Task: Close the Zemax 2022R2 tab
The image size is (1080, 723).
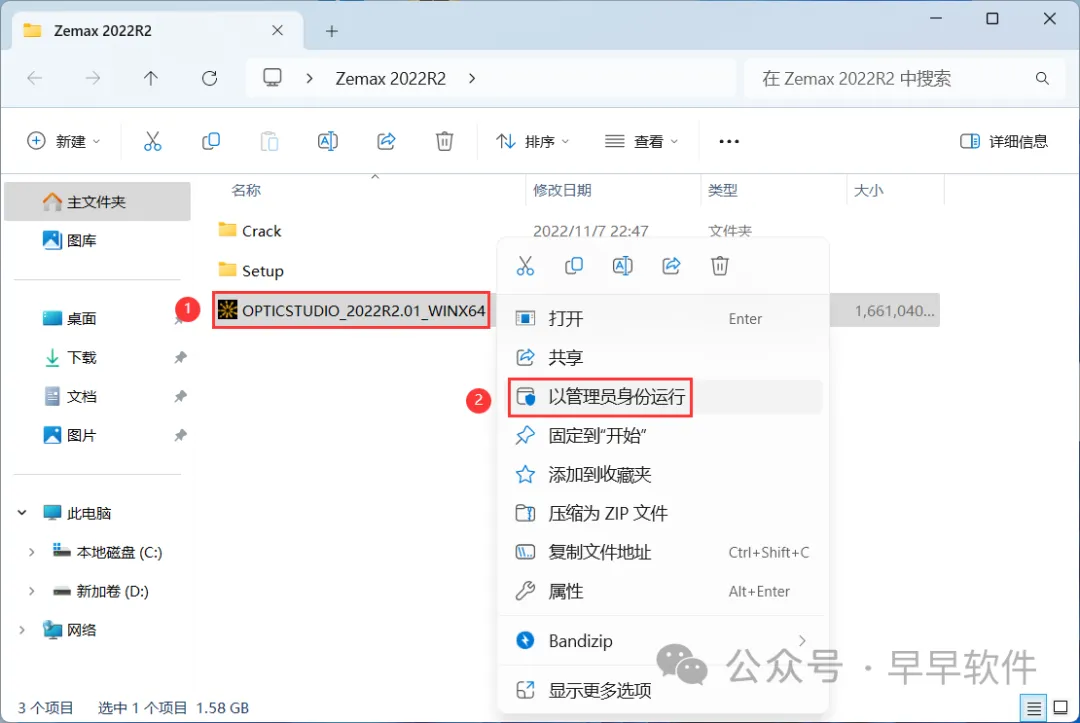Action: point(278,30)
